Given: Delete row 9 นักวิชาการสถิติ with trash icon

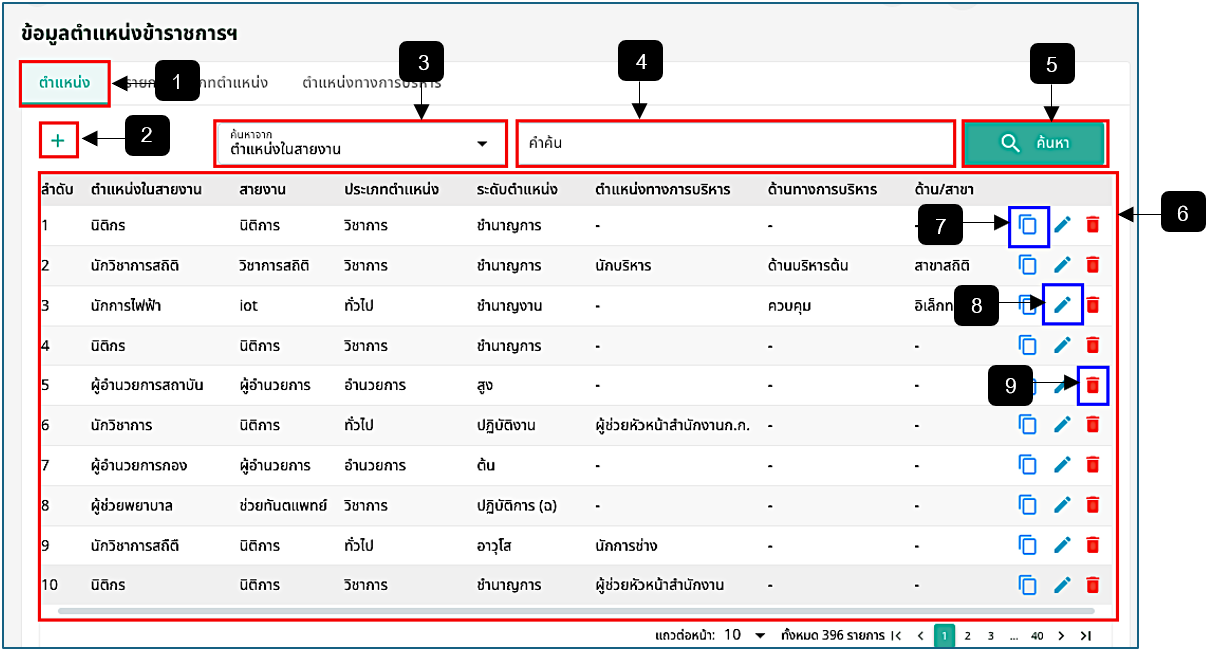Looking at the screenshot, I should 1092,545.
